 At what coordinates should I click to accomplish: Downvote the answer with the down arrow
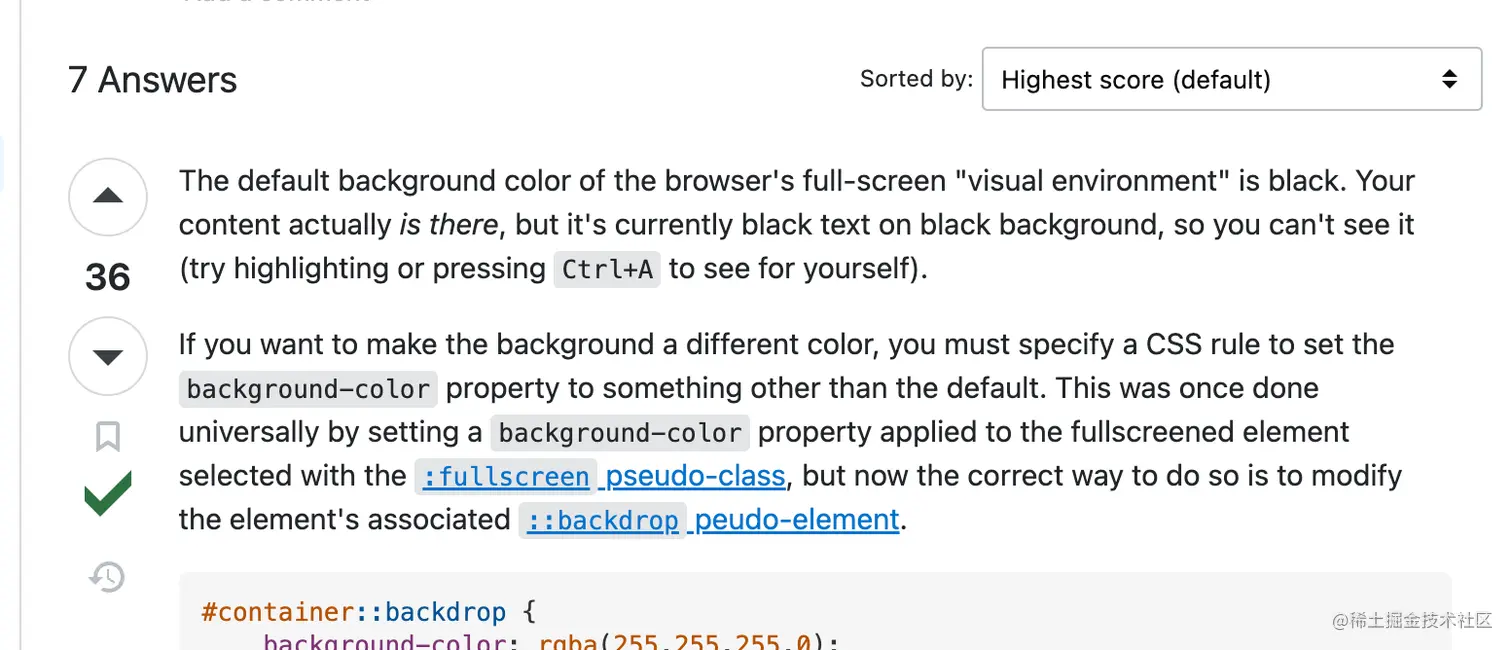[x=108, y=356]
